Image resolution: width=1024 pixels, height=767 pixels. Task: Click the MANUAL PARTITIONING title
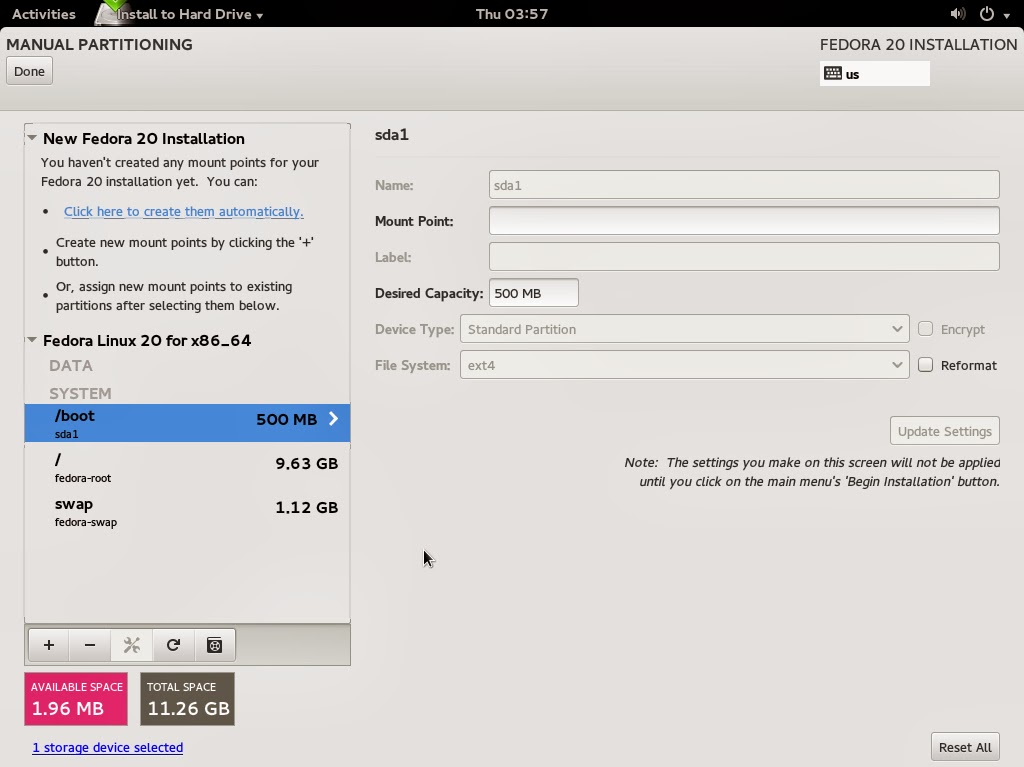[x=99, y=44]
